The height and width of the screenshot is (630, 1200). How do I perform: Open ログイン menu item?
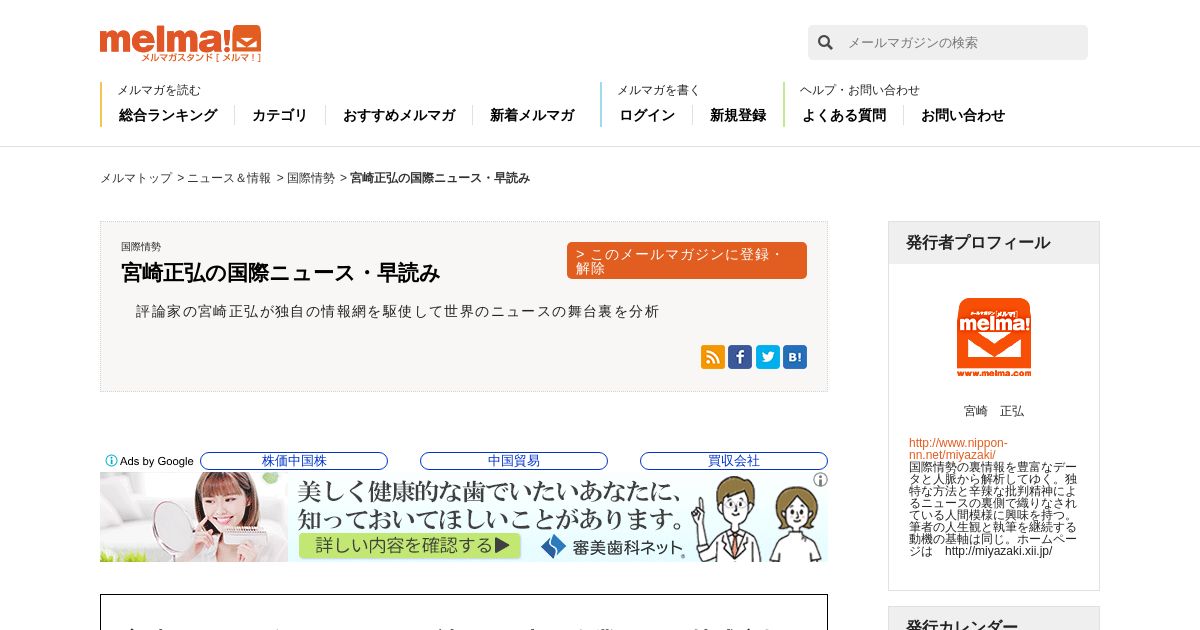647,115
